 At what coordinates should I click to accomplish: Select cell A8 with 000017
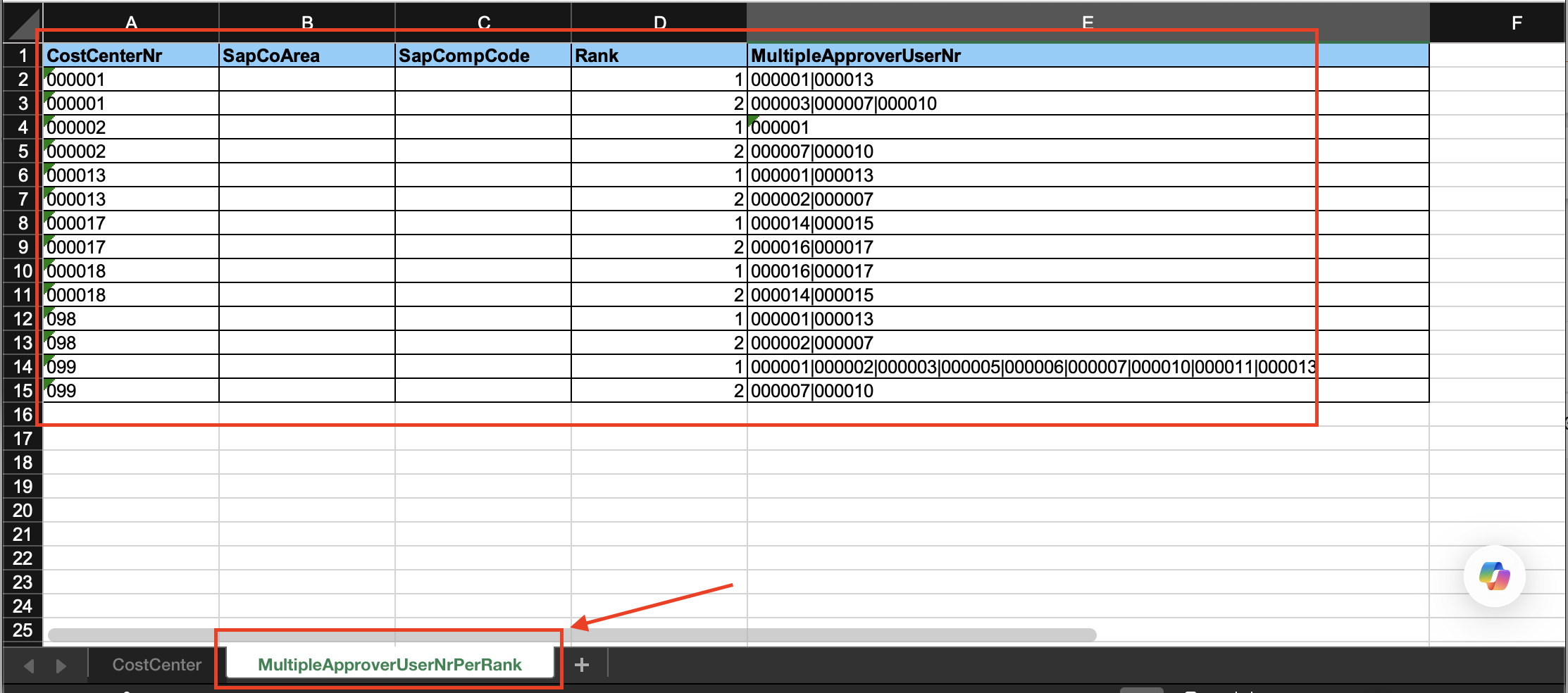pos(131,223)
